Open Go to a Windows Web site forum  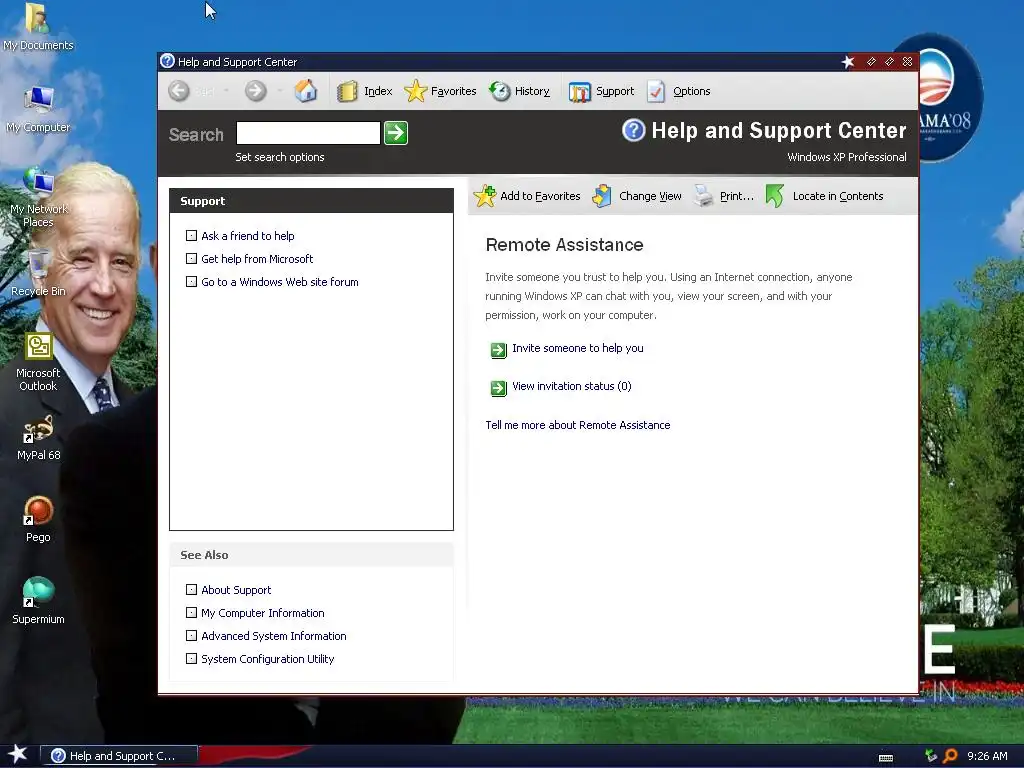[x=280, y=282]
